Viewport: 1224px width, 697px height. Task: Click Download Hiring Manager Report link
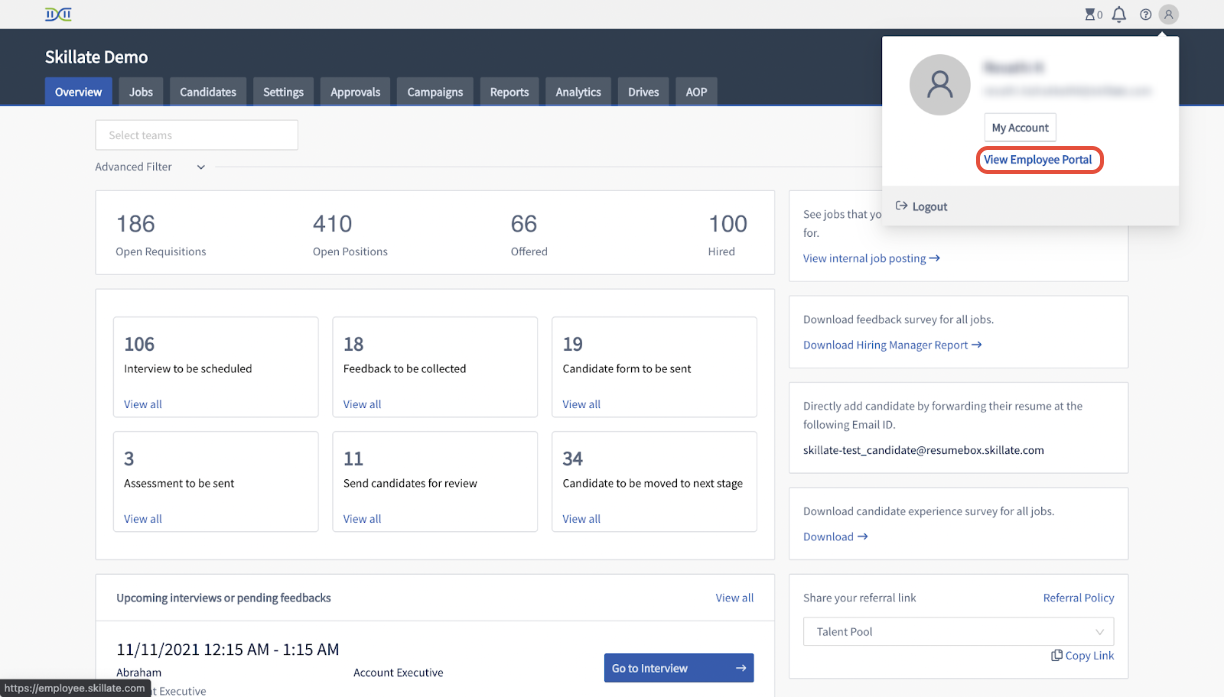(x=892, y=345)
